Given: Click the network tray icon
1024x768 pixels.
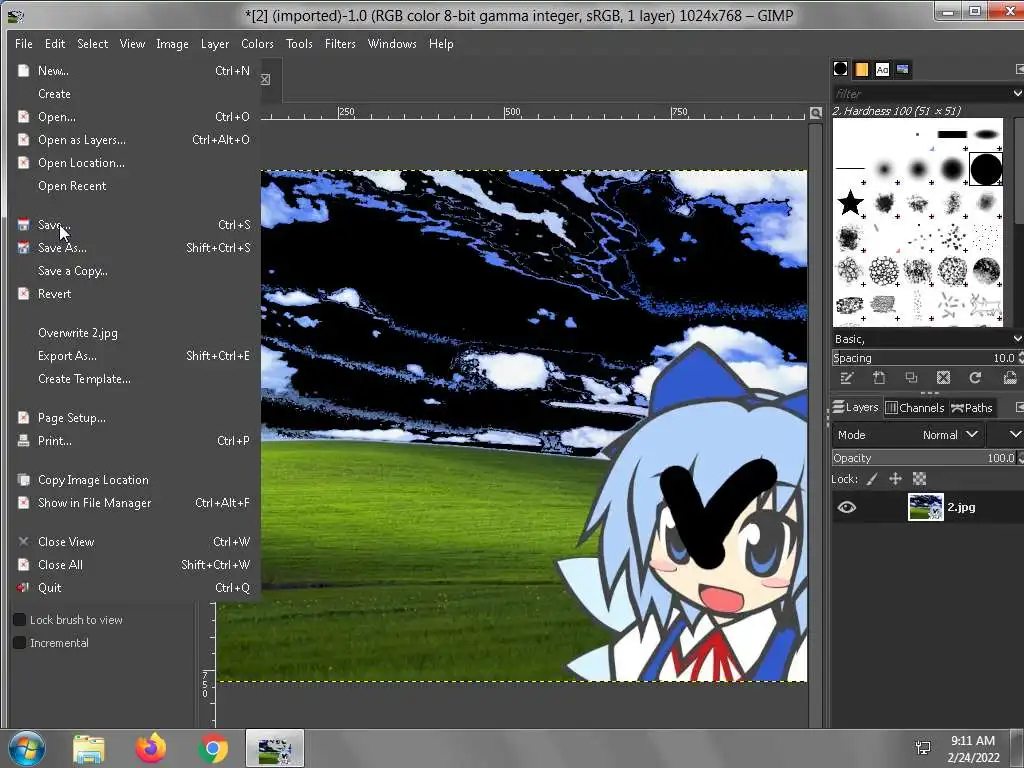Looking at the screenshot, I should (x=923, y=748).
